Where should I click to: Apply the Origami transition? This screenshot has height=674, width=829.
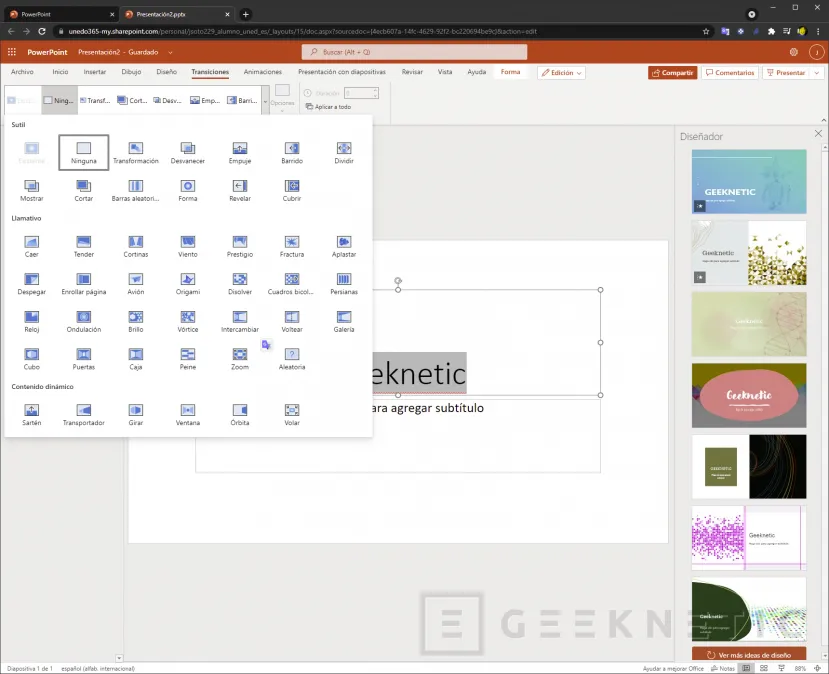[x=188, y=284]
